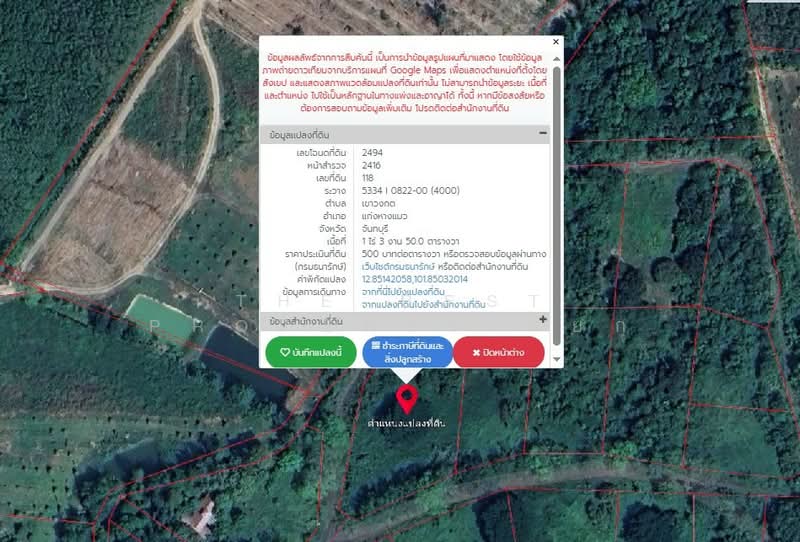Image resolution: width=800 pixels, height=542 pixels.
Task: Click the red land parcel location pin
Action: pos(406,398)
